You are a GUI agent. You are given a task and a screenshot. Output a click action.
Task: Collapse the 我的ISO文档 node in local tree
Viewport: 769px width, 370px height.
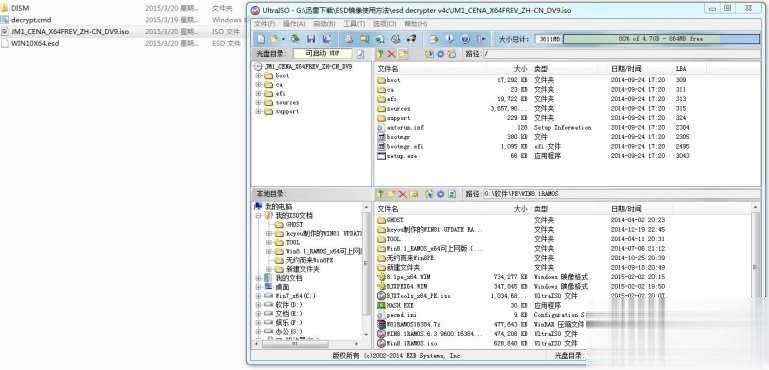tap(258, 215)
